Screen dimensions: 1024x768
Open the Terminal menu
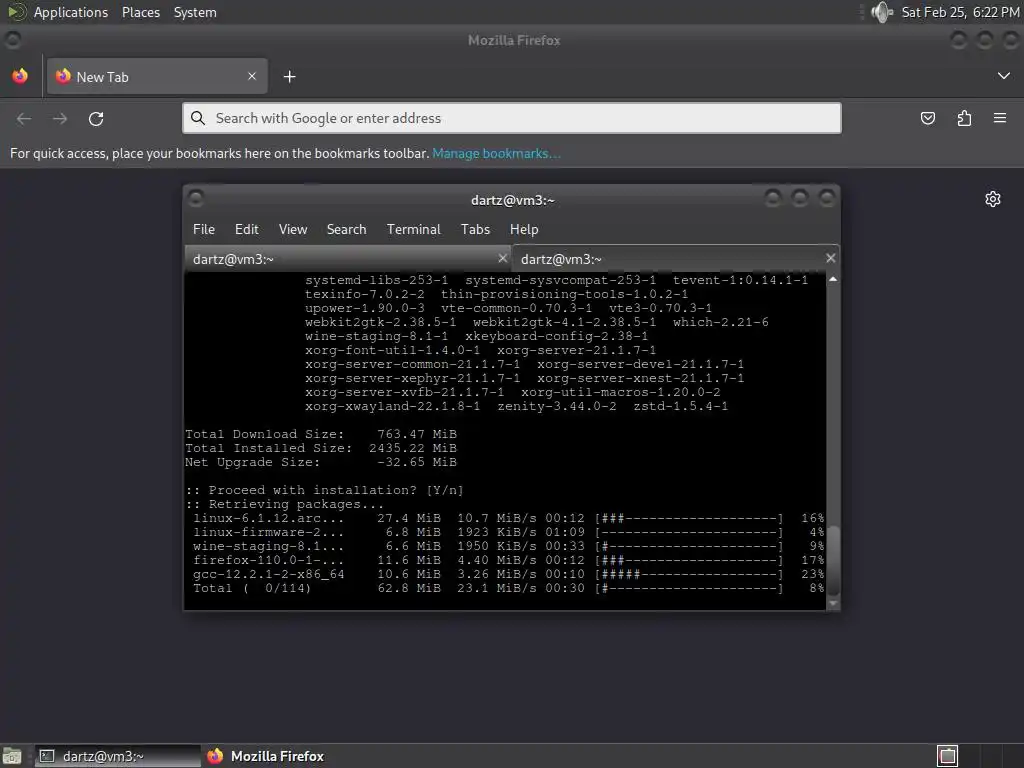(413, 229)
